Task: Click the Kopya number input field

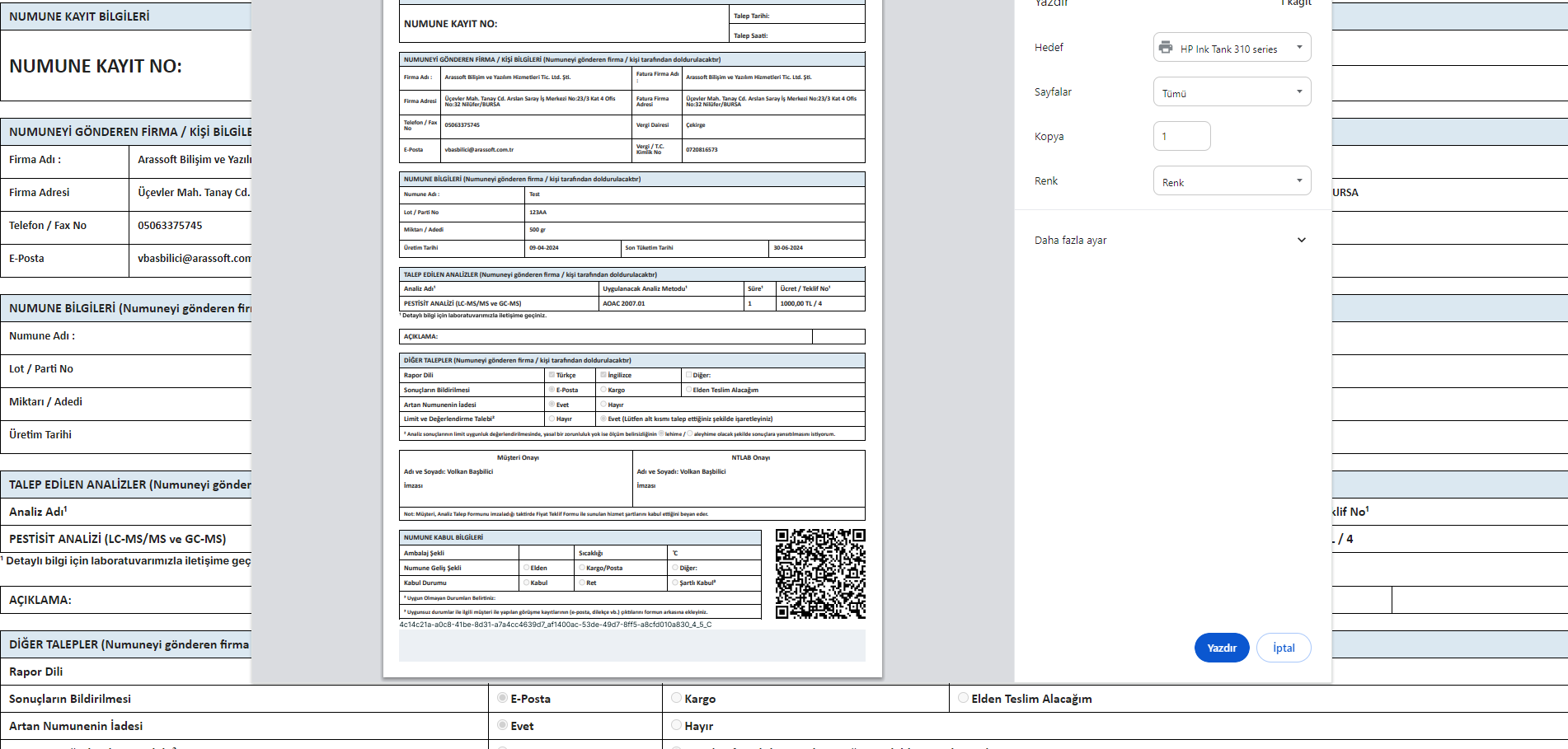Action: (x=1181, y=136)
